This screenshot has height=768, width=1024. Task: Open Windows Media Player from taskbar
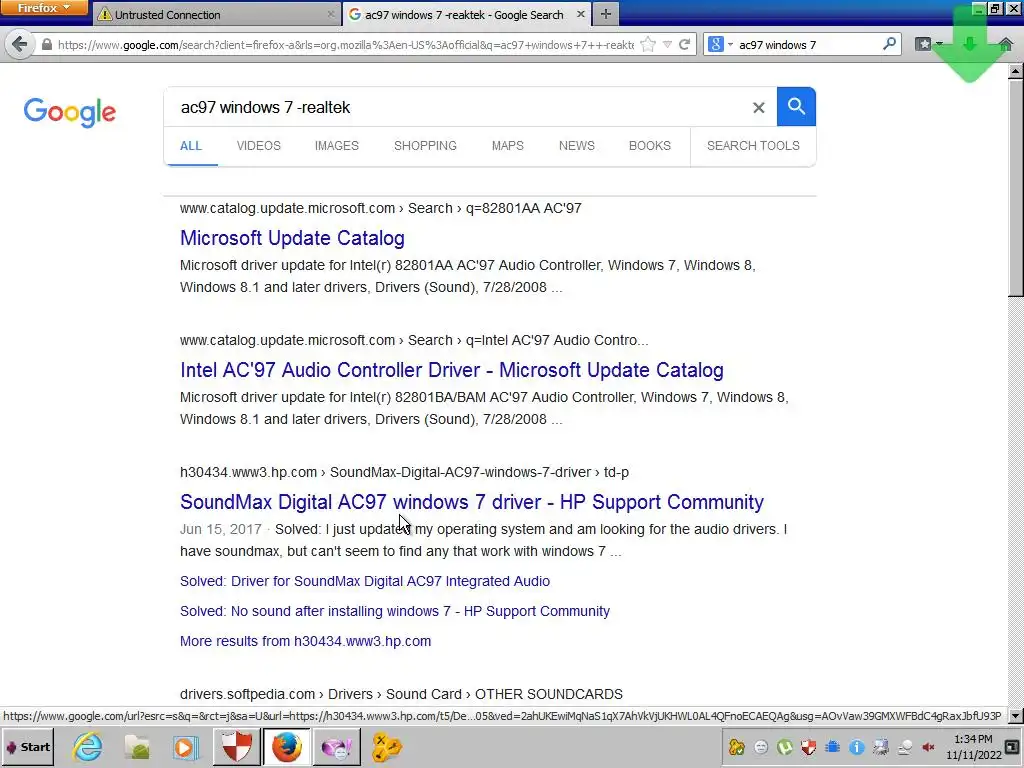(x=185, y=746)
